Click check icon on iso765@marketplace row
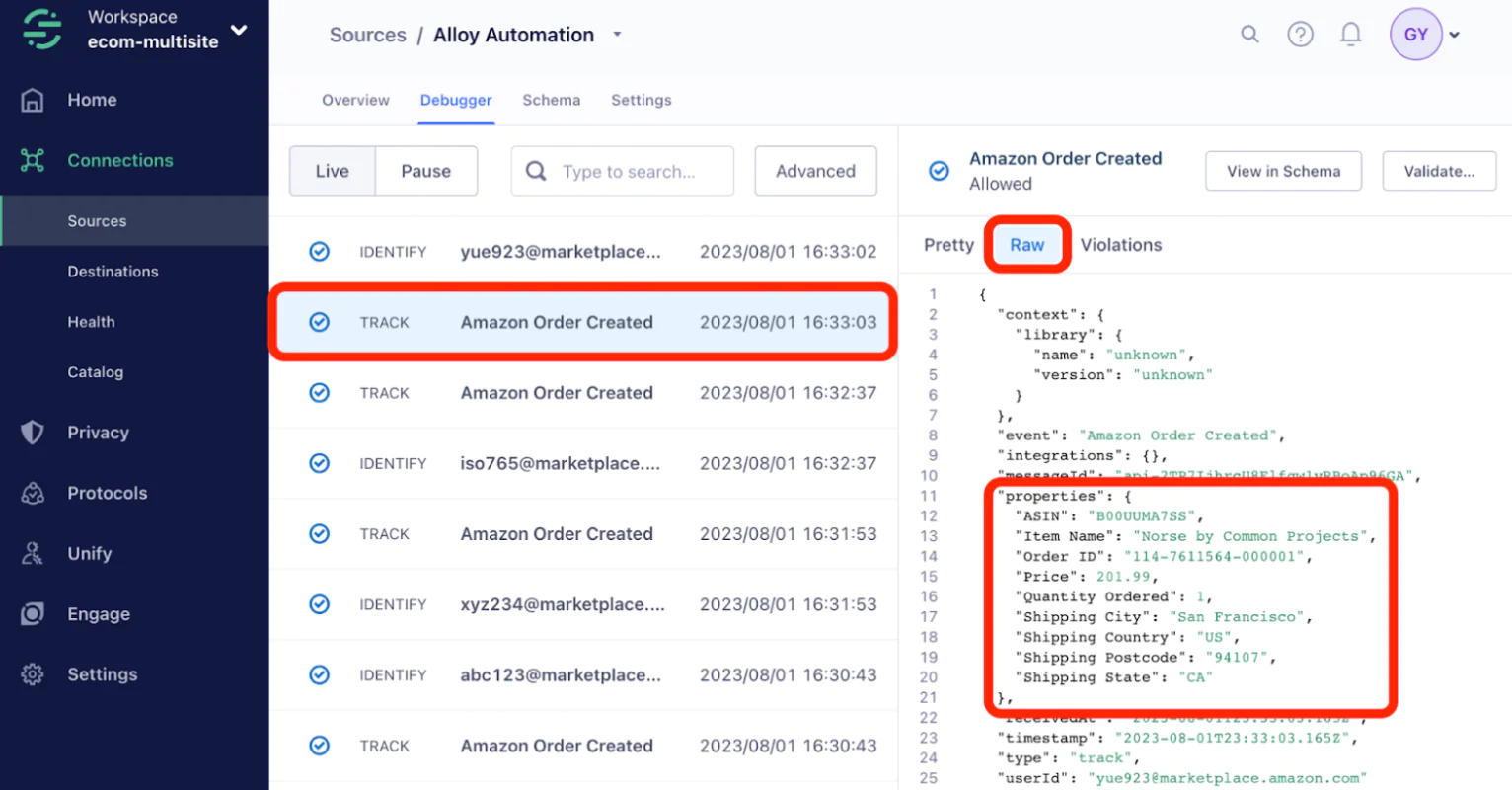This screenshot has width=1512, height=790. tap(320, 463)
